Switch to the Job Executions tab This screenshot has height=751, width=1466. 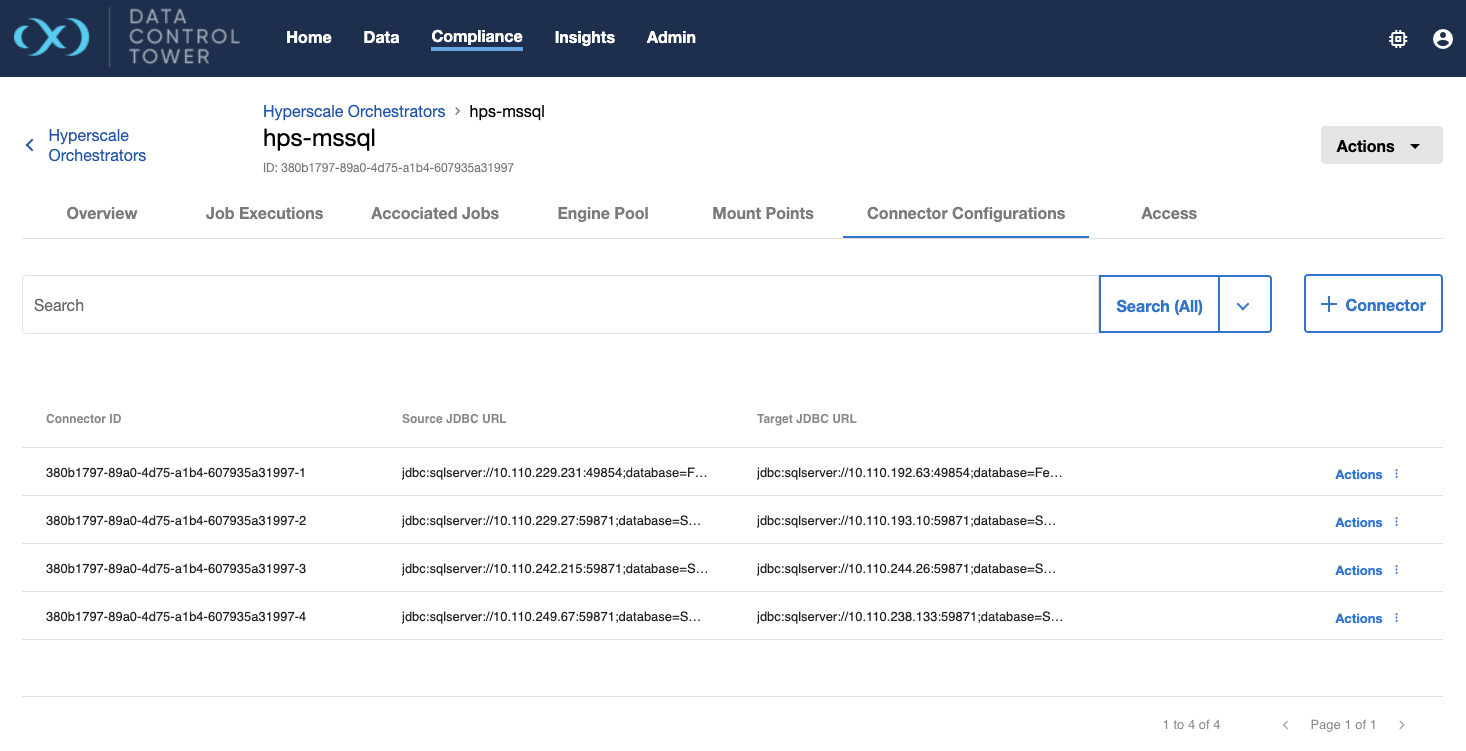(x=264, y=213)
